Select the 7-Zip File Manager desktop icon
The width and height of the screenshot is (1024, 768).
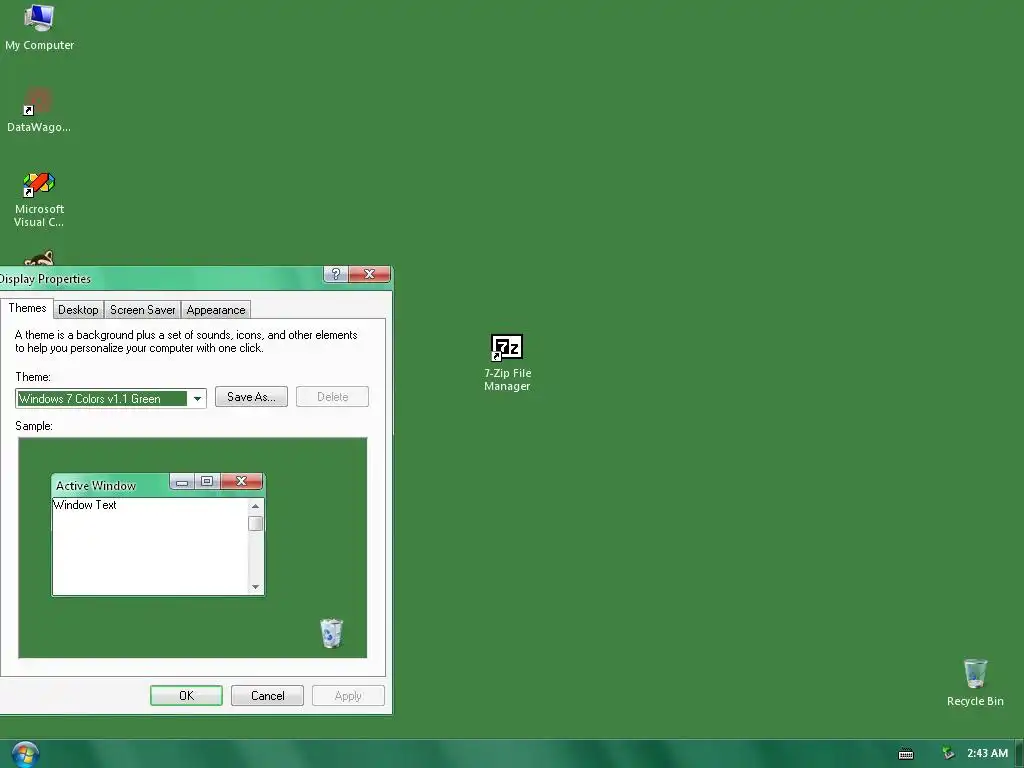(x=507, y=362)
